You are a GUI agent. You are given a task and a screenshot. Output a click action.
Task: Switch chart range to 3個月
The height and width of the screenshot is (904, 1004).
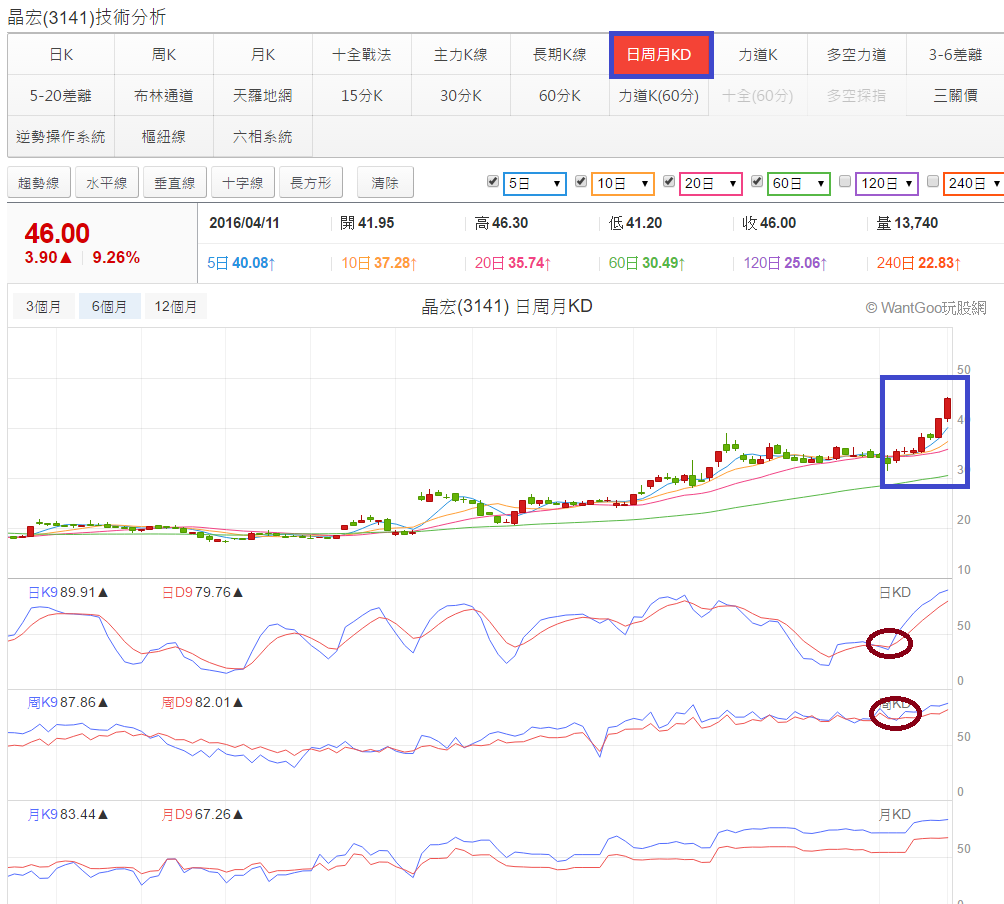(x=42, y=307)
